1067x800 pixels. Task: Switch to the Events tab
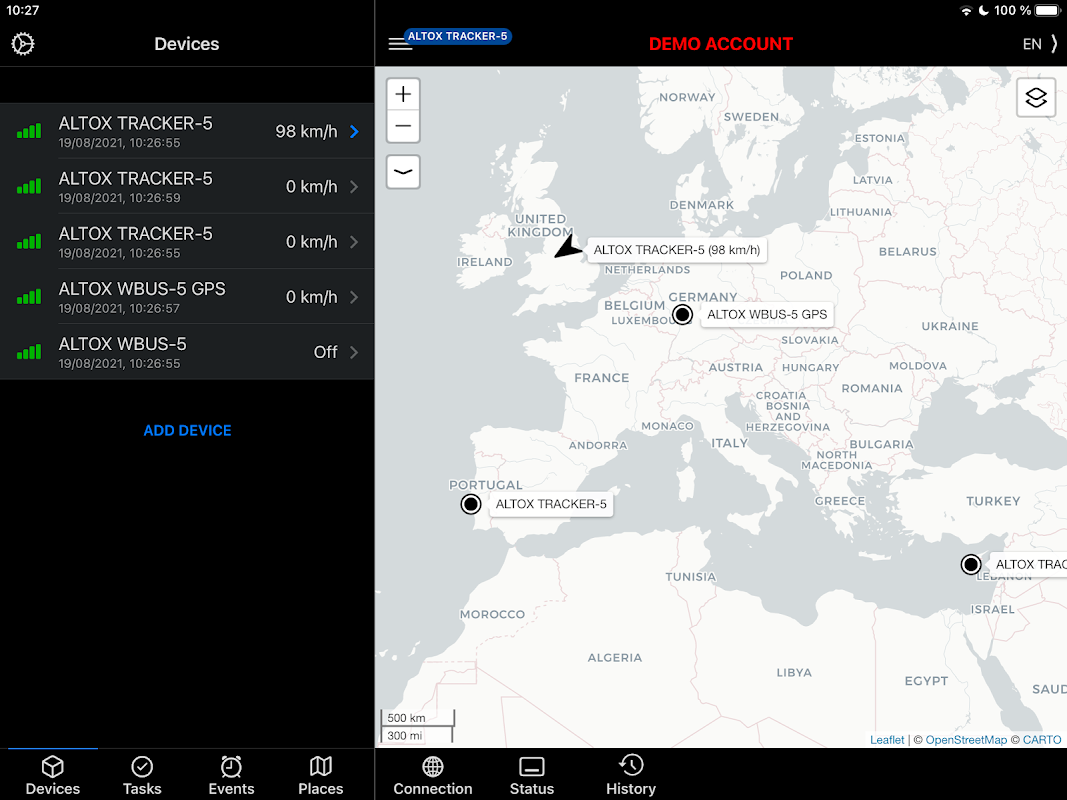tap(231, 776)
